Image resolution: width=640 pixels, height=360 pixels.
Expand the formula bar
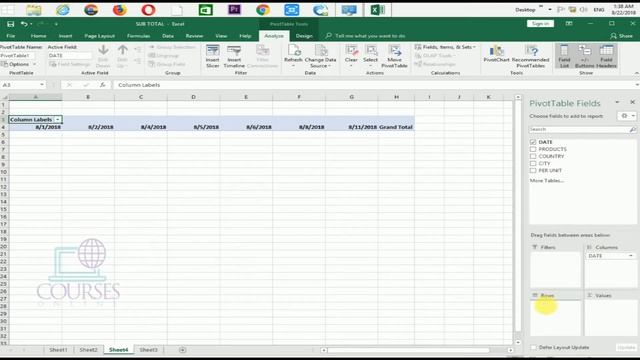coord(637,85)
